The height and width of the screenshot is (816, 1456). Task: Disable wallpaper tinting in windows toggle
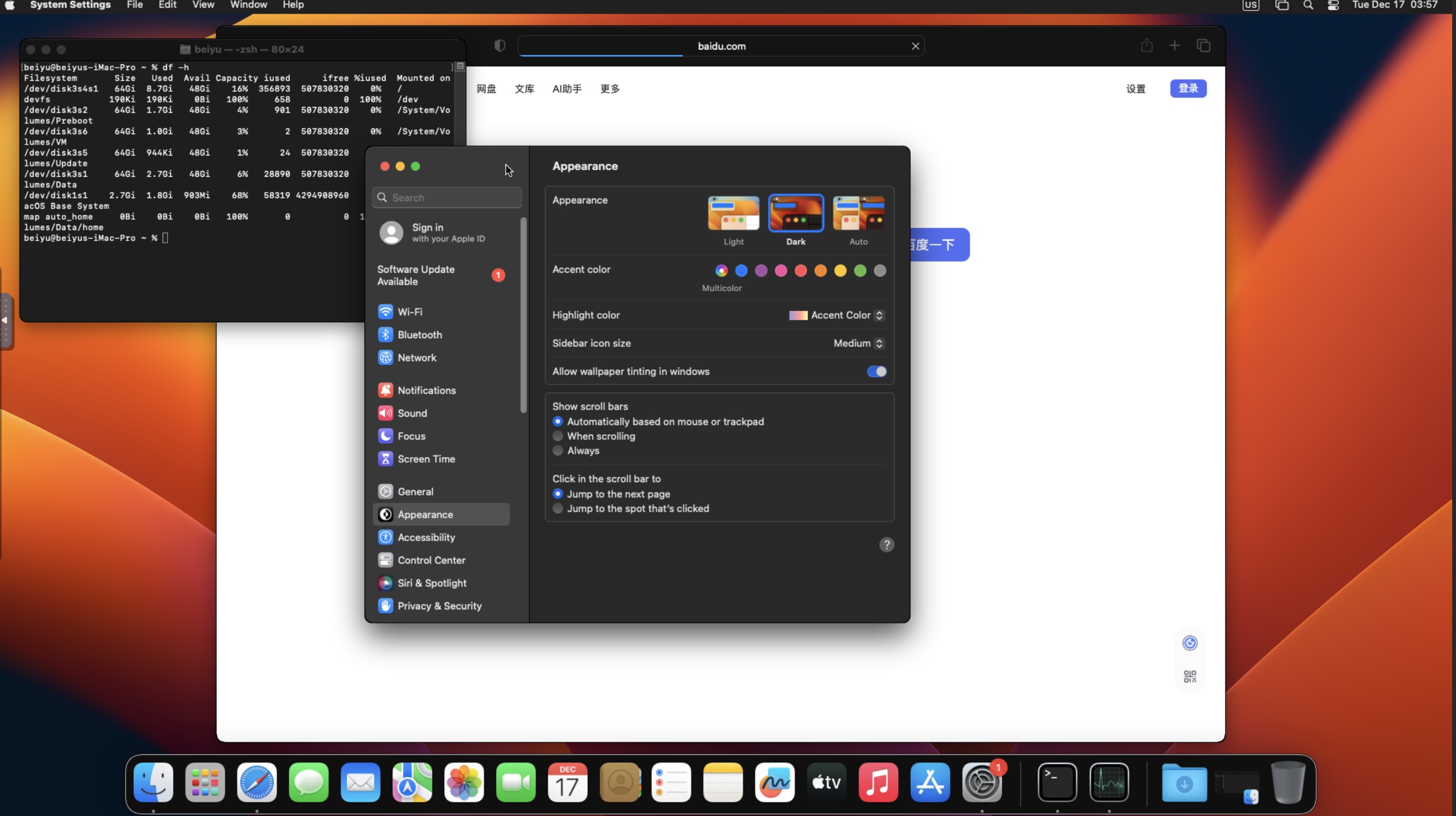pos(876,371)
